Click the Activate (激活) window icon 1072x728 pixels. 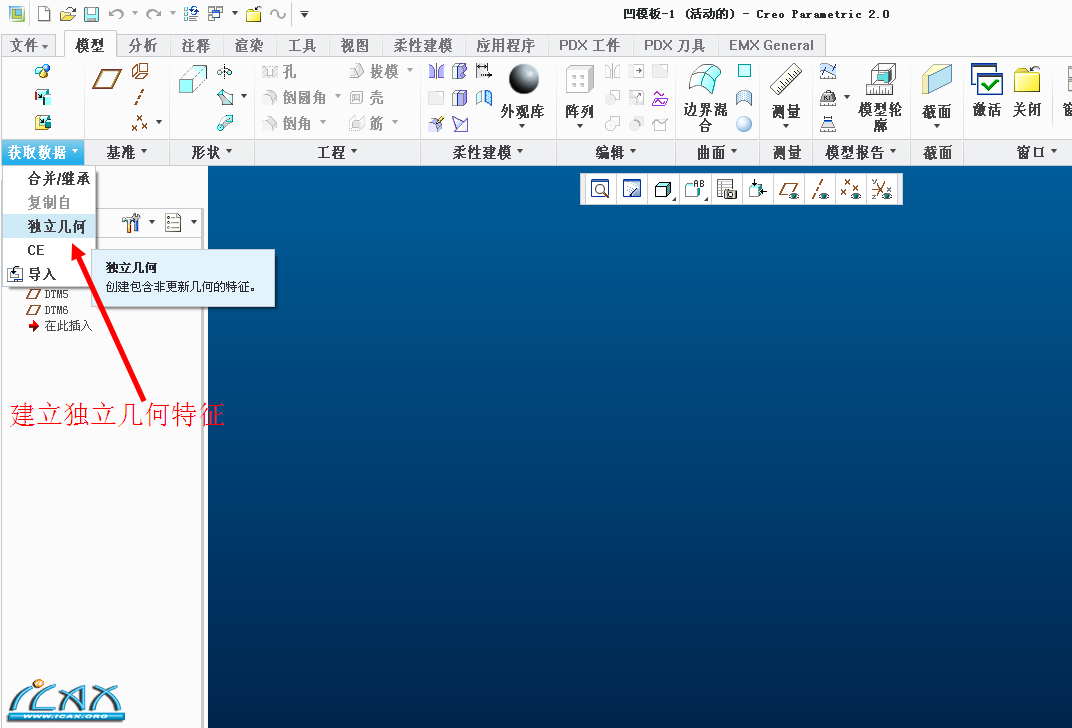(987, 81)
